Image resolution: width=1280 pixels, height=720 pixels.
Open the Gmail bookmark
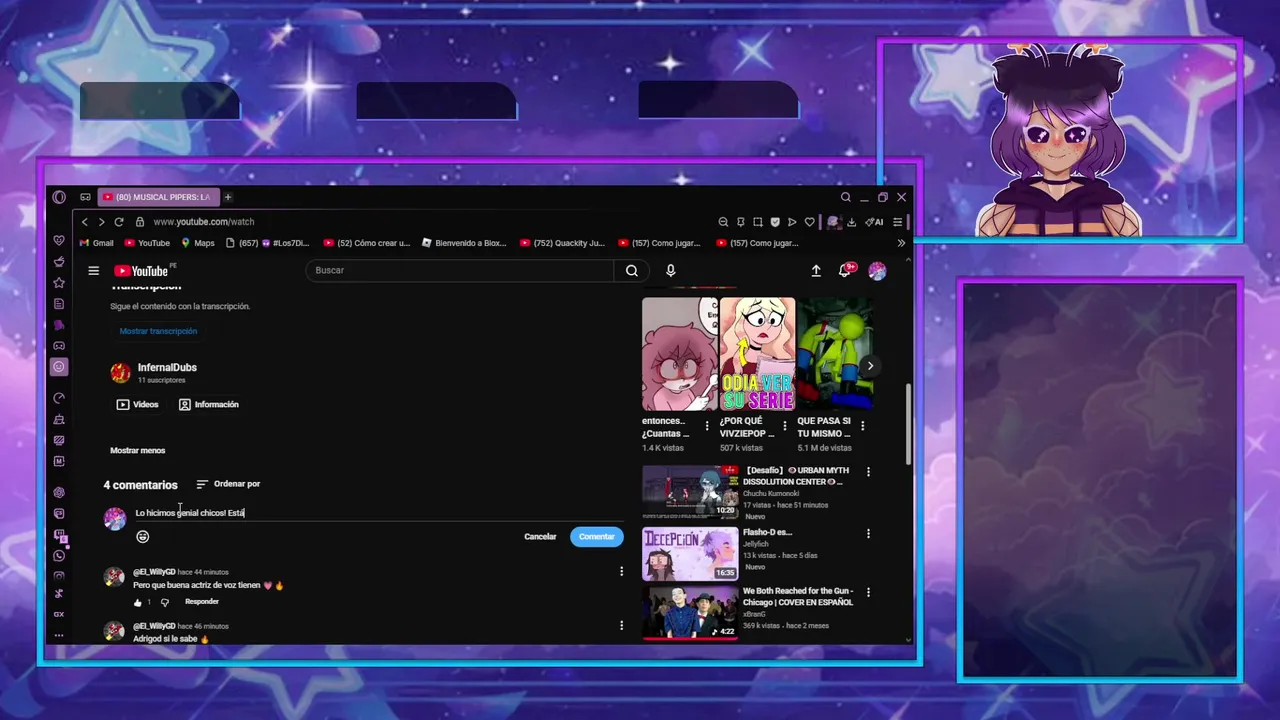coord(97,243)
